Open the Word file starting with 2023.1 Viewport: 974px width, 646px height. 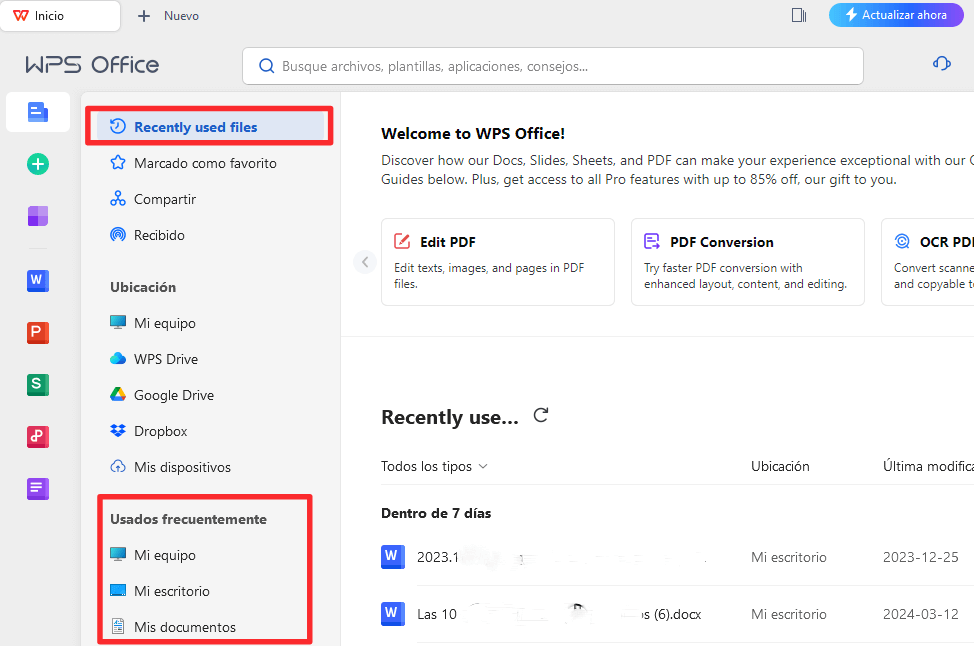click(x=393, y=557)
